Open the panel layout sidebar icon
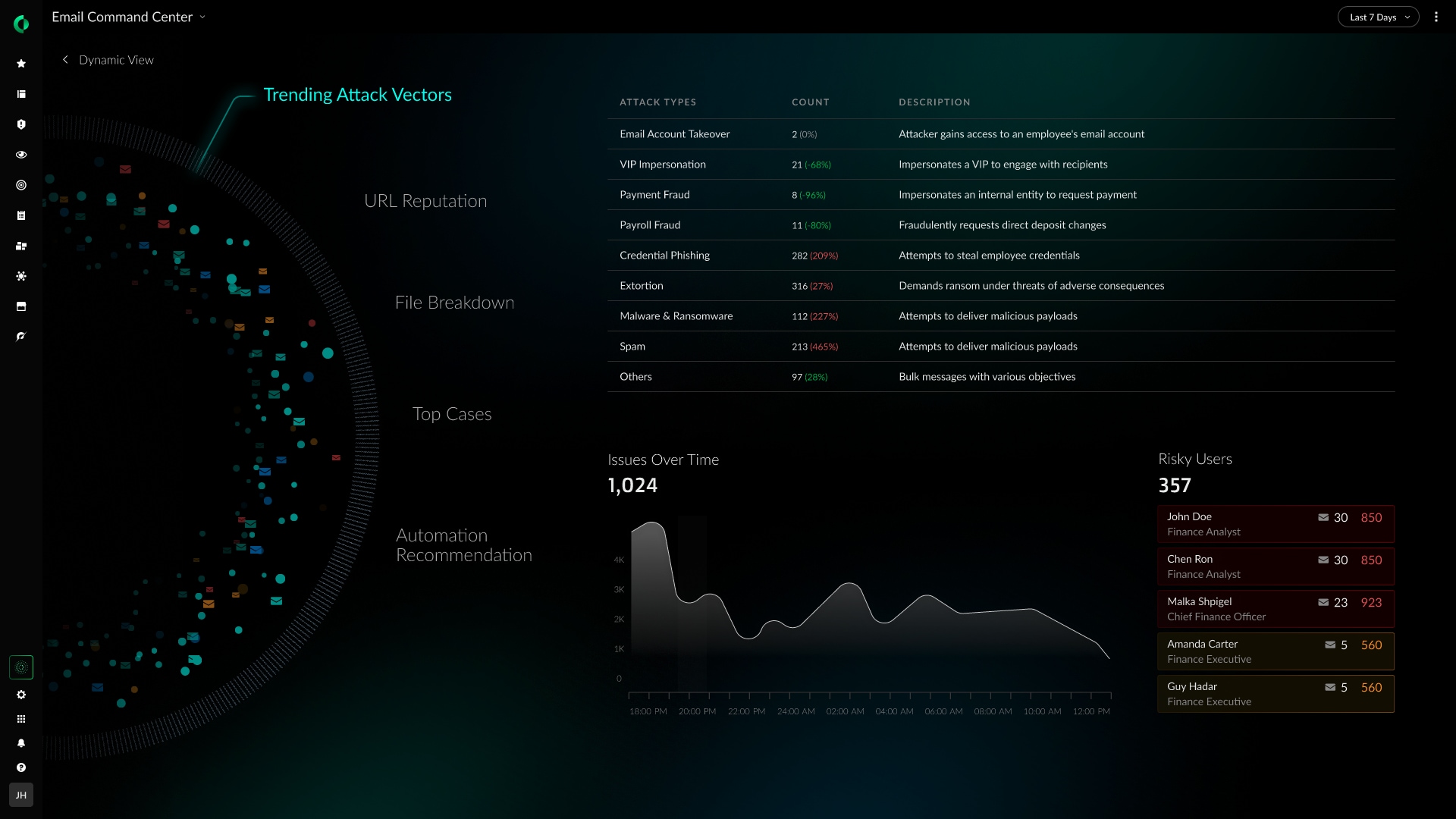 click(21, 94)
